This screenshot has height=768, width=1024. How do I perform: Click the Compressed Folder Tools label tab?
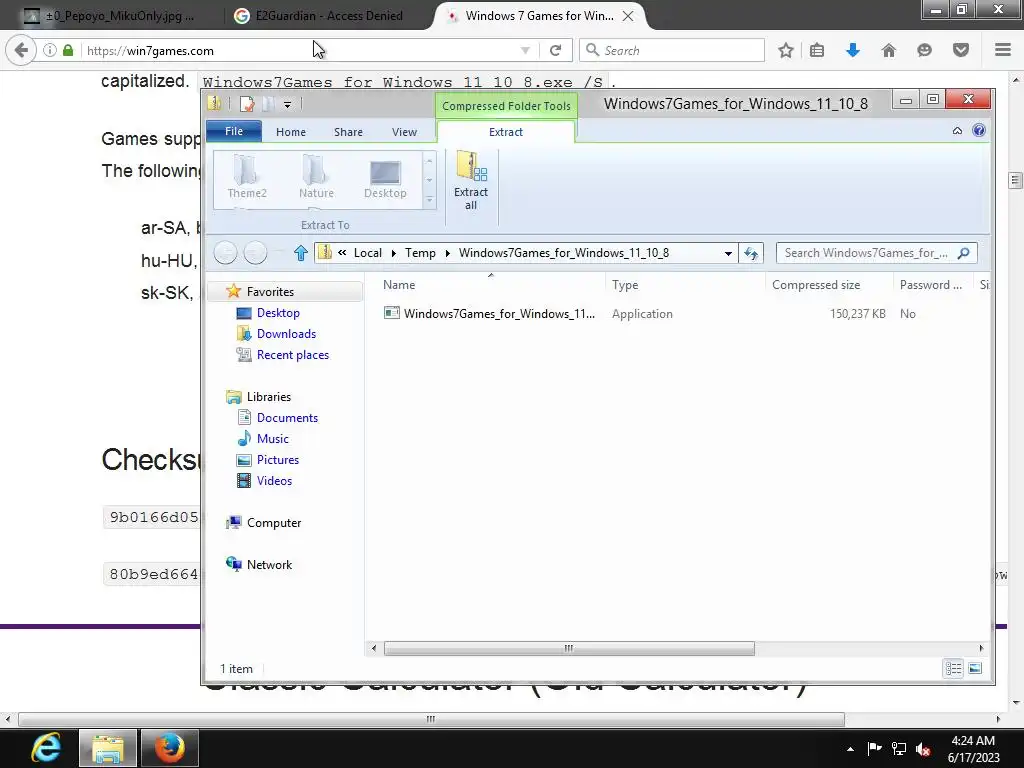tap(506, 106)
